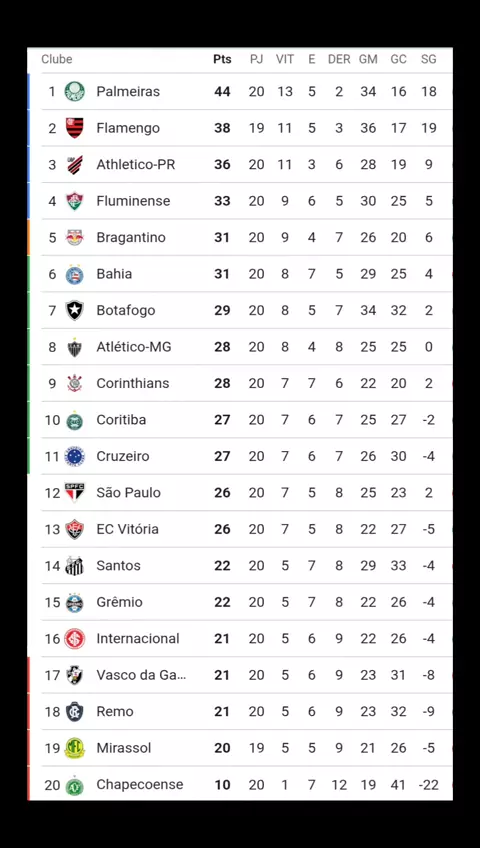Click the SG column header
480x848 pixels.
[x=429, y=59]
